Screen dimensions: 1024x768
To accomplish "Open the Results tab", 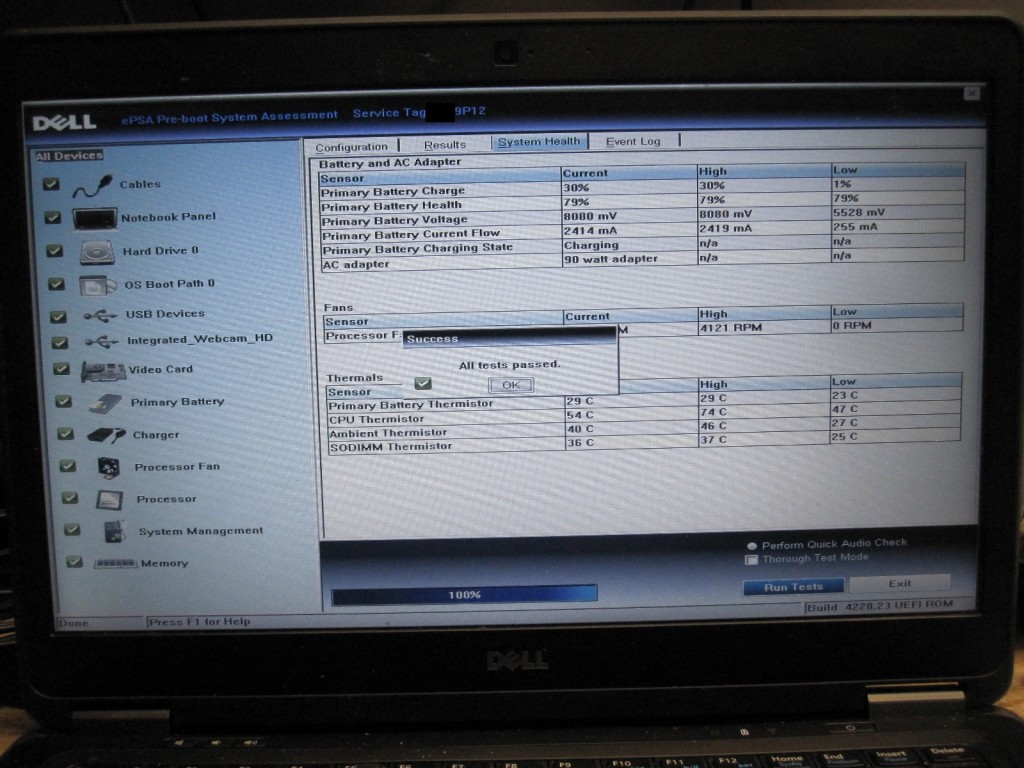I will tap(445, 144).
